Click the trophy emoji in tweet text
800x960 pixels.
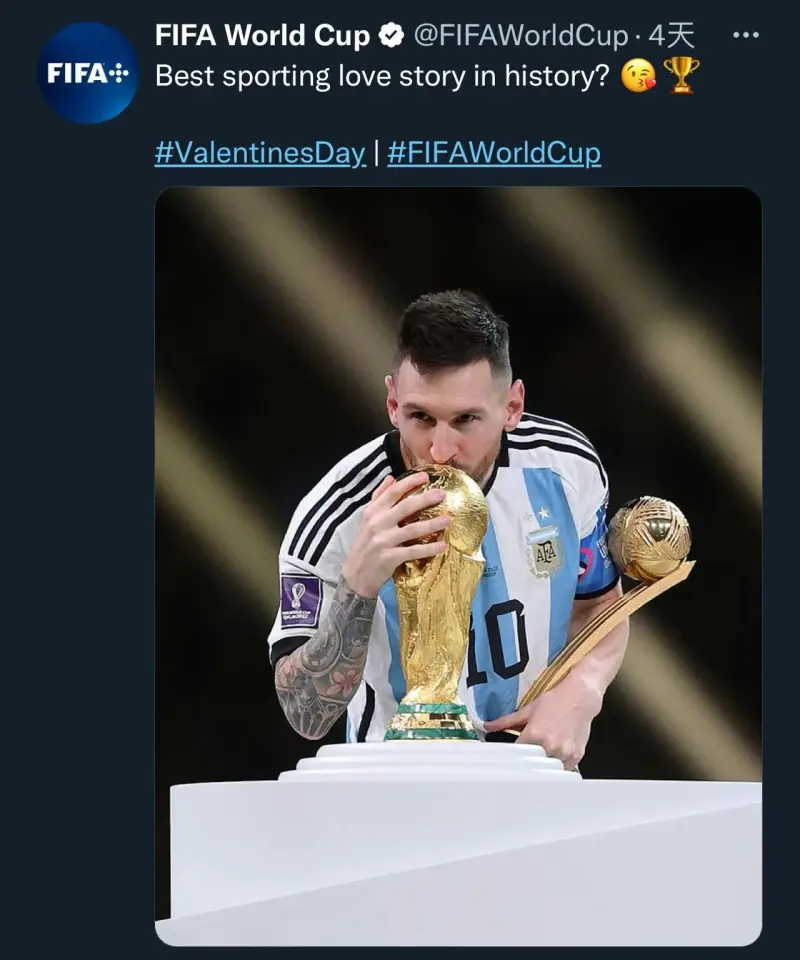681,76
